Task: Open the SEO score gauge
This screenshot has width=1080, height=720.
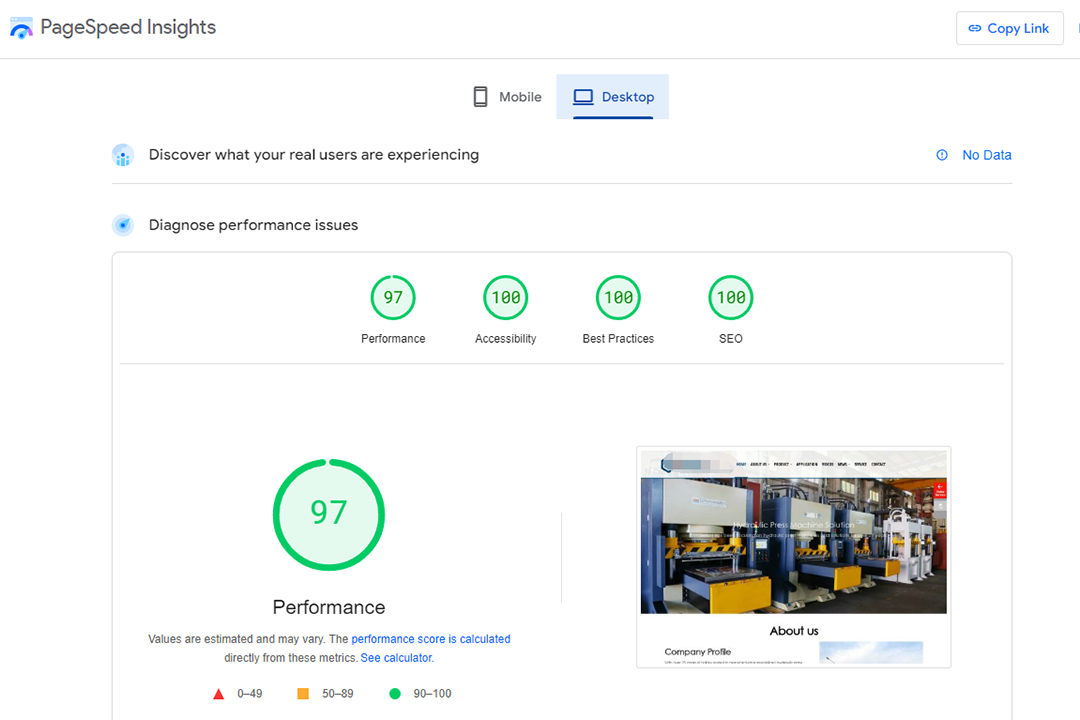Action: pos(730,298)
